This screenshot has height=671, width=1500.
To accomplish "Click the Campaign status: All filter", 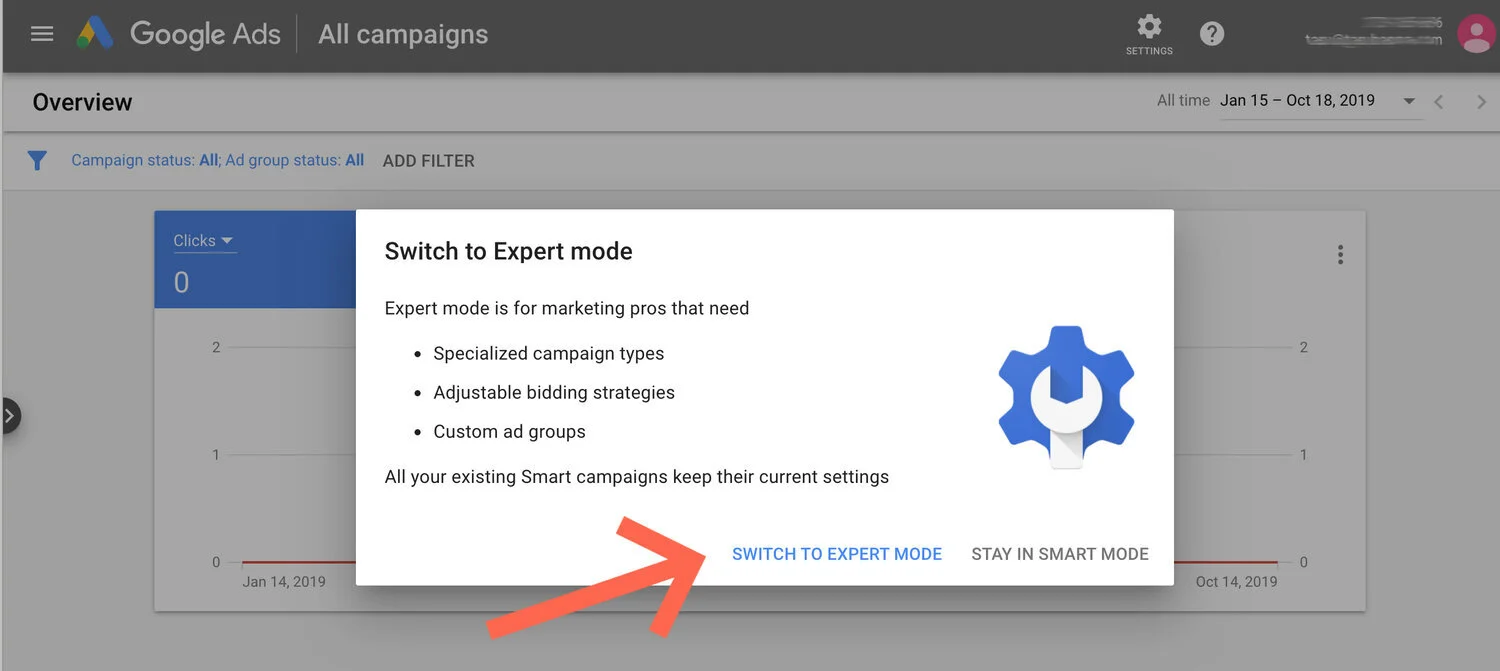I will [145, 160].
